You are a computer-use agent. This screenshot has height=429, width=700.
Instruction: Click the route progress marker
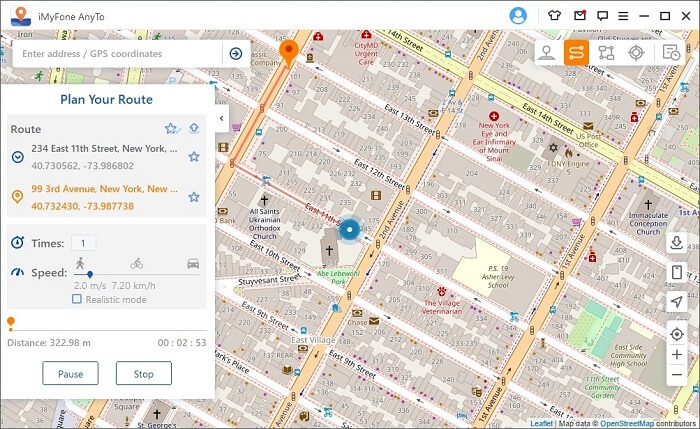11,323
